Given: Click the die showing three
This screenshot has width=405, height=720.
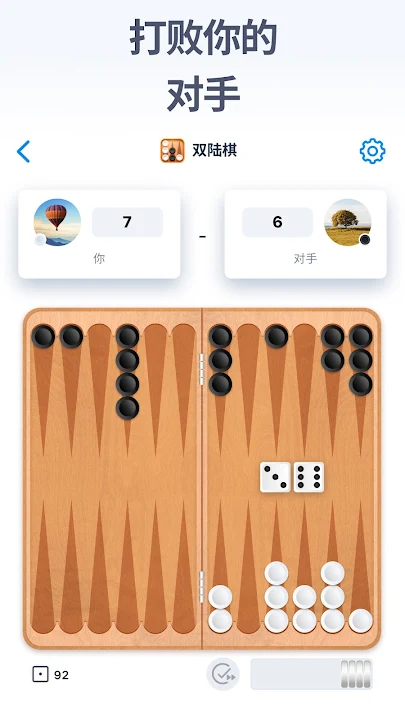Looking at the screenshot, I should [275, 477].
